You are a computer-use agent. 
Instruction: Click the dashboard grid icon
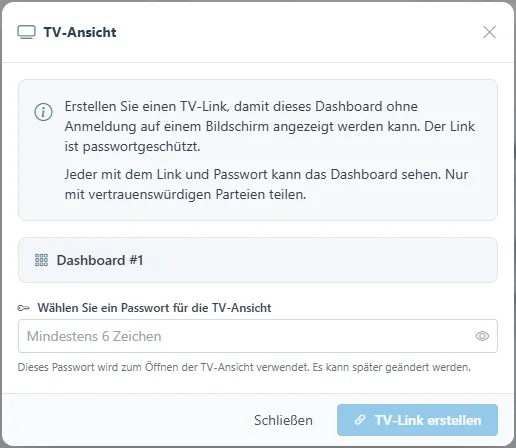click(x=42, y=260)
